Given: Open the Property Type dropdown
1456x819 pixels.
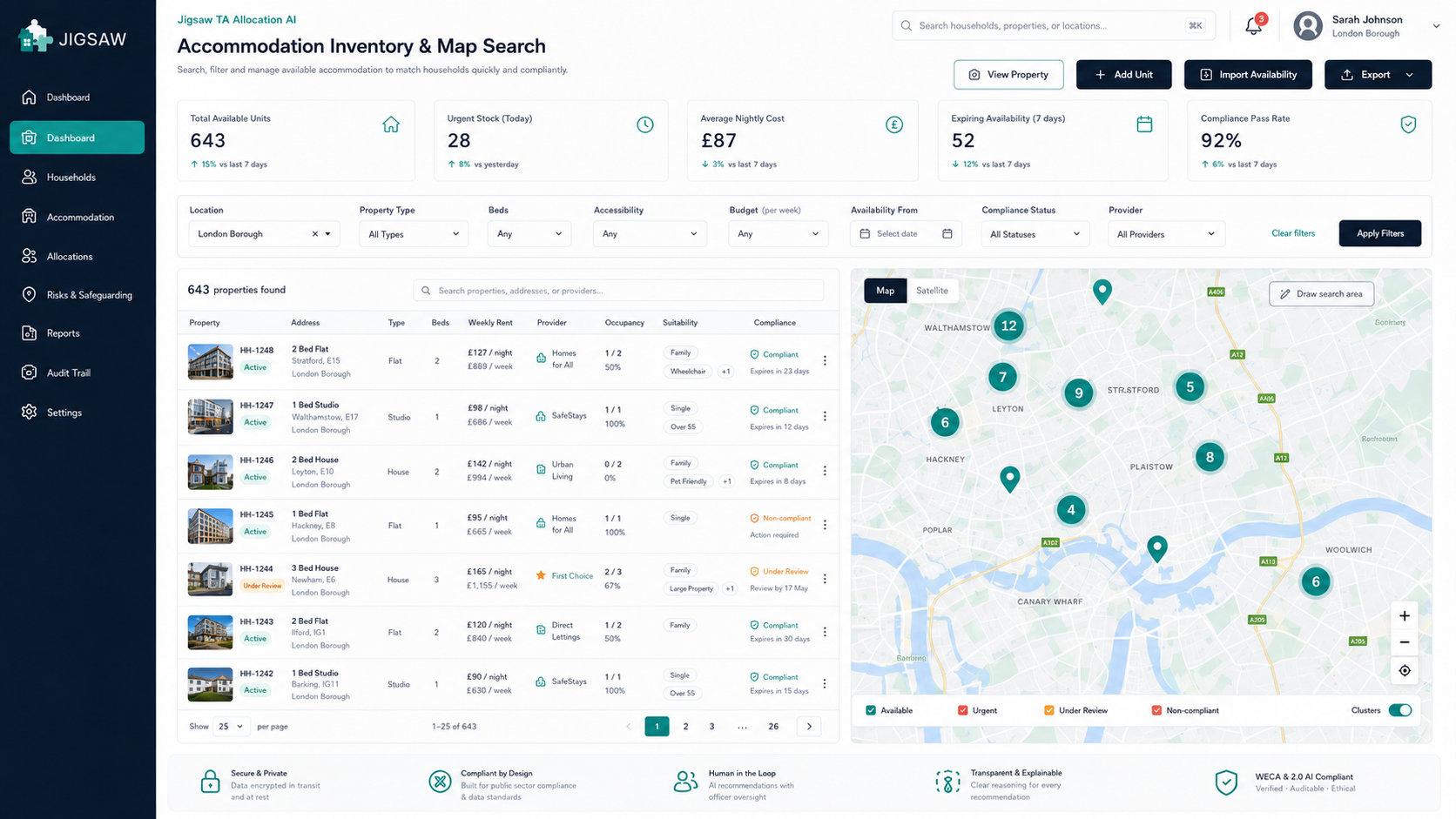Looking at the screenshot, I should point(414,234).
